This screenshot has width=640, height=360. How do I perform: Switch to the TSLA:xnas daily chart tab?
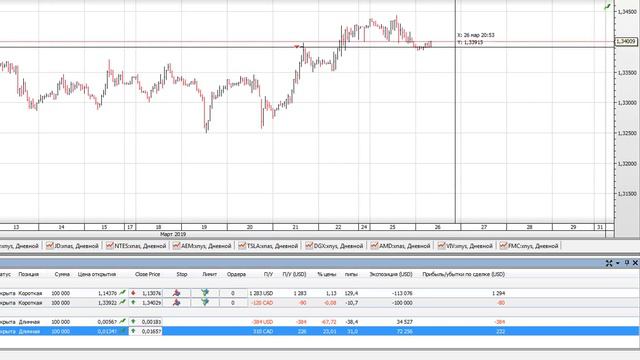coord(268,246)
